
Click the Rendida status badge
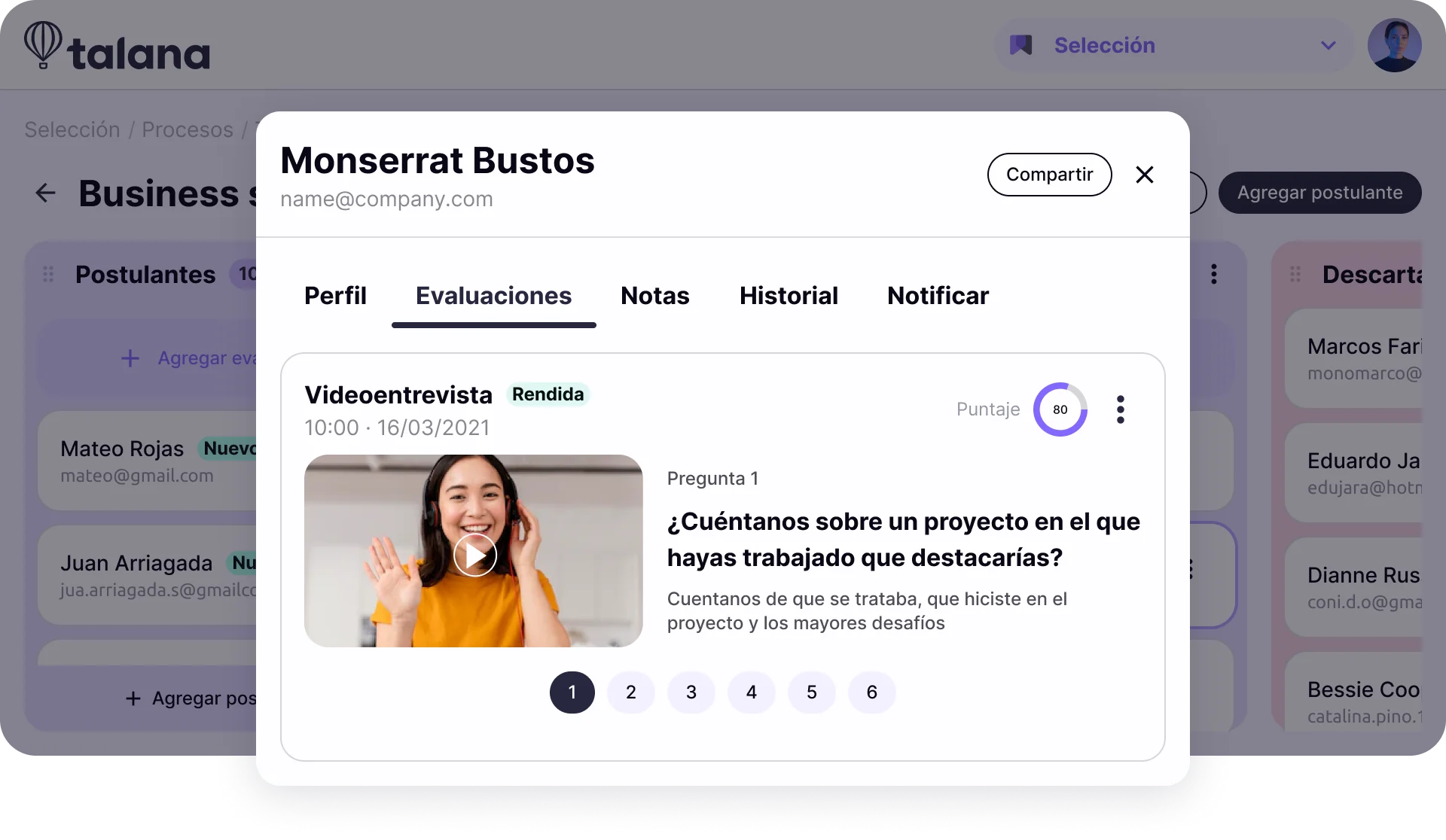coord(548,394)
